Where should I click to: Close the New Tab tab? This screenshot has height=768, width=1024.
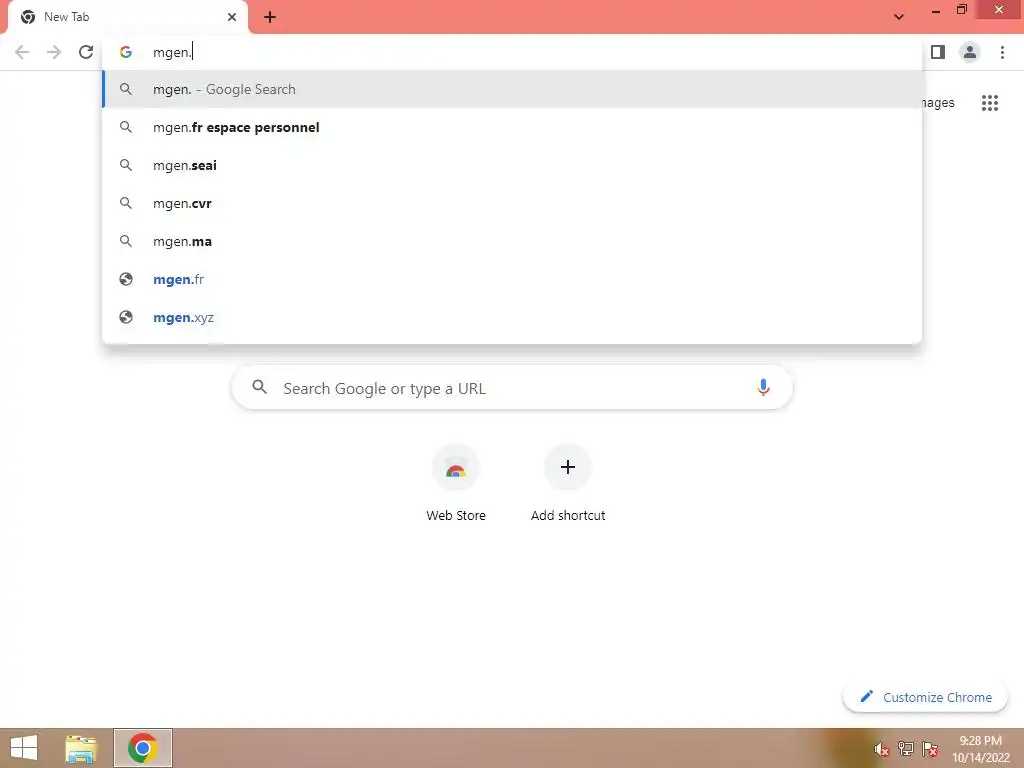232,17
